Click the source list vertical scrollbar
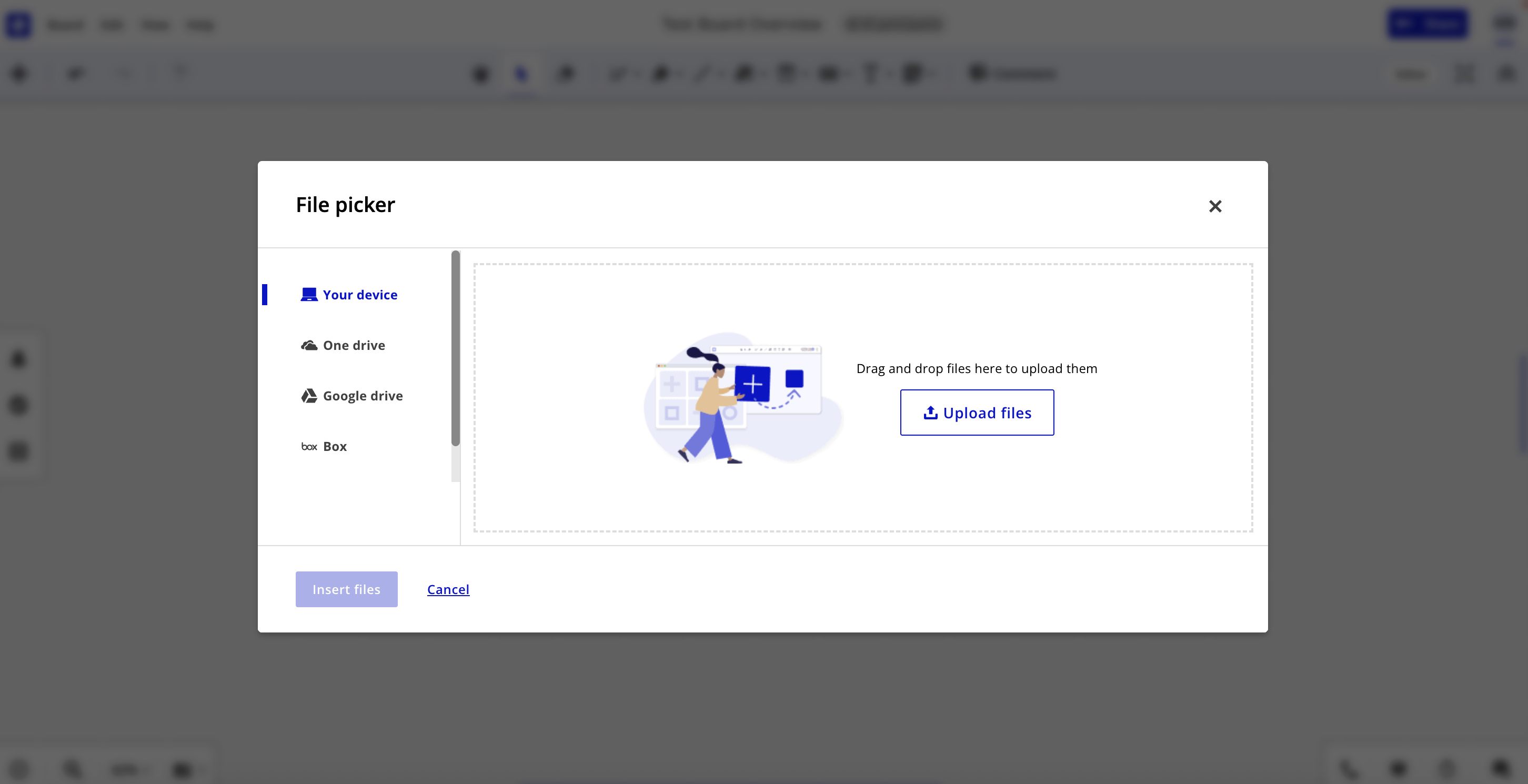This screenshot has height=784, width=1528. tap(455, 348)
